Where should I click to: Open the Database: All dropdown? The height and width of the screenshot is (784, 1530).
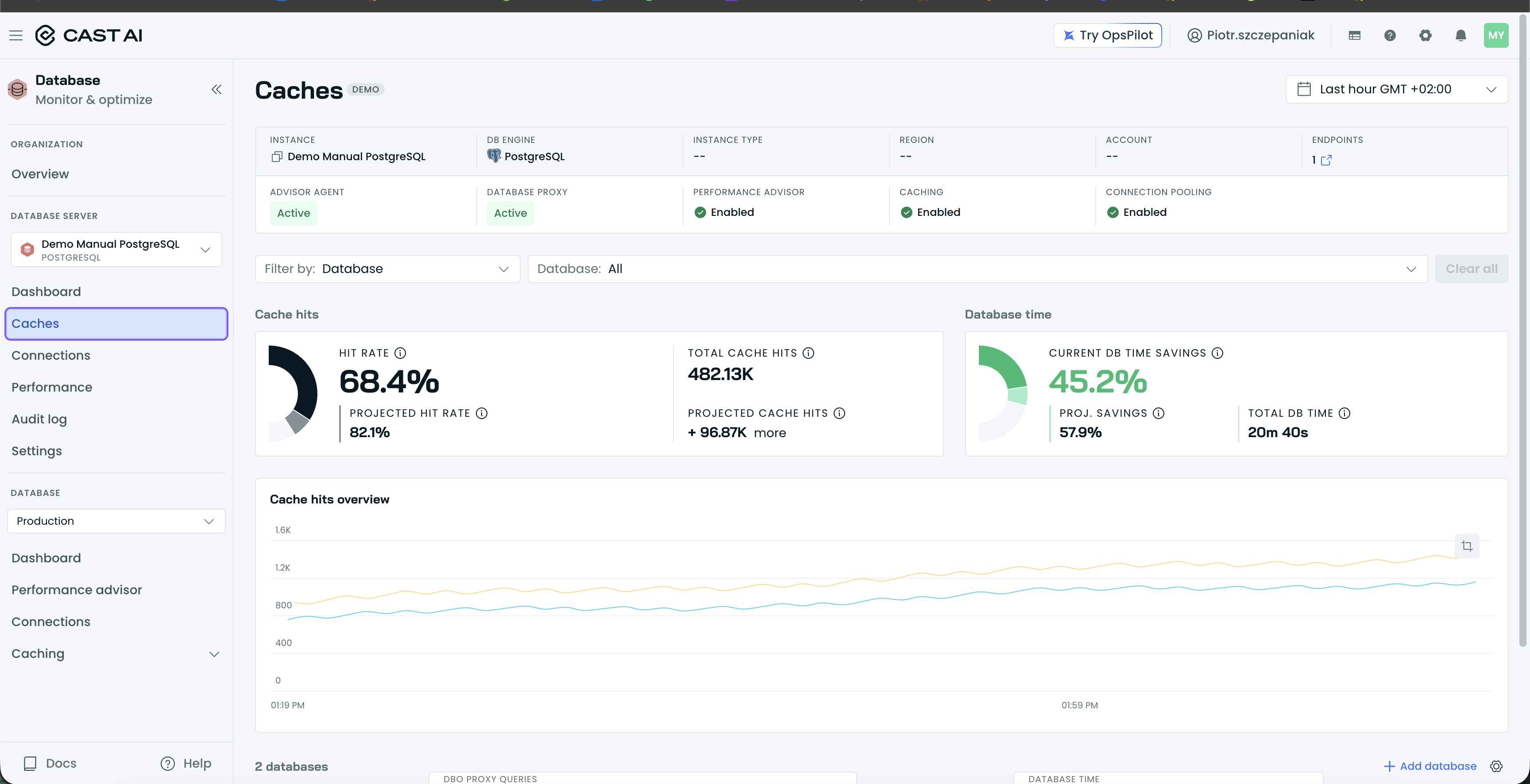[977, 269]
